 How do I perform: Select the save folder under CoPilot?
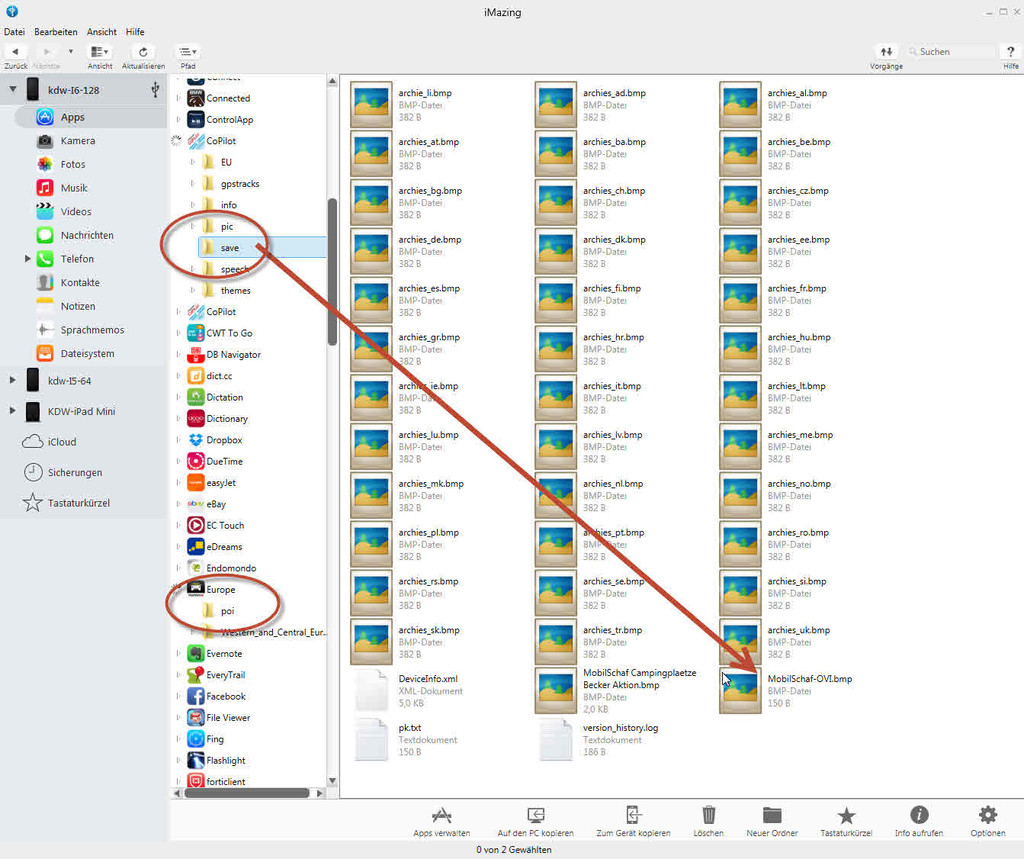pos(230,248)
